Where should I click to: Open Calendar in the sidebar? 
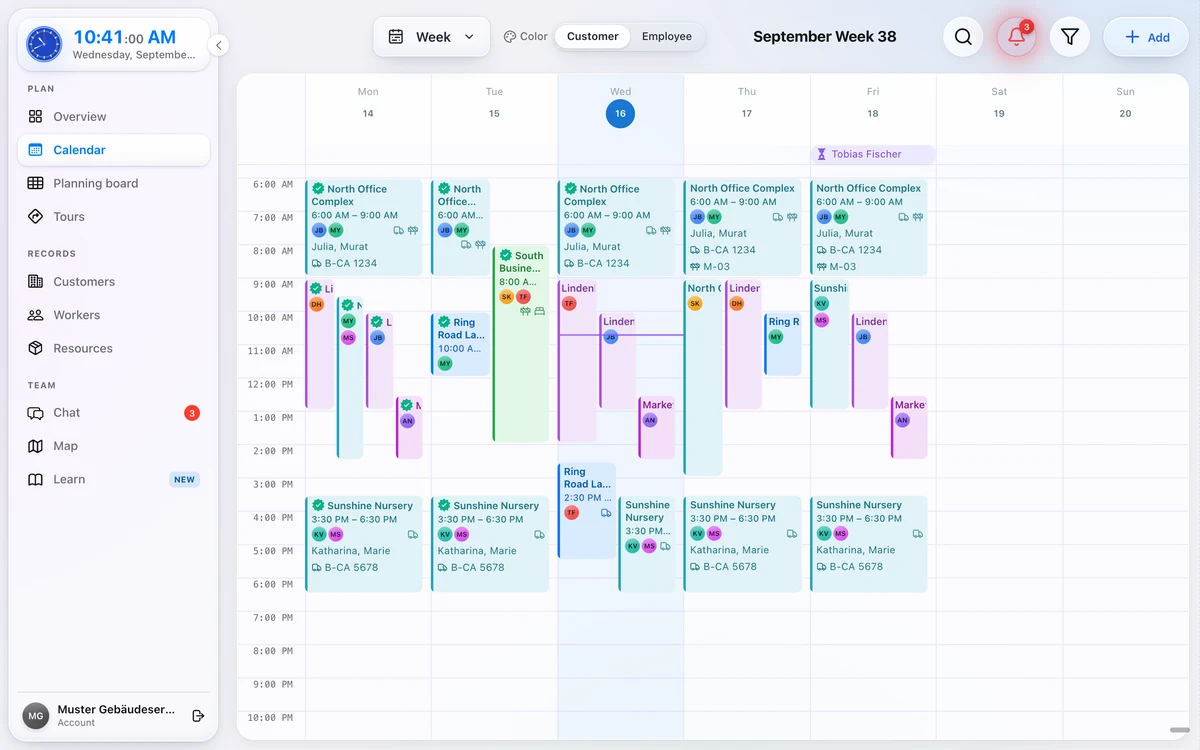[114, 150]
